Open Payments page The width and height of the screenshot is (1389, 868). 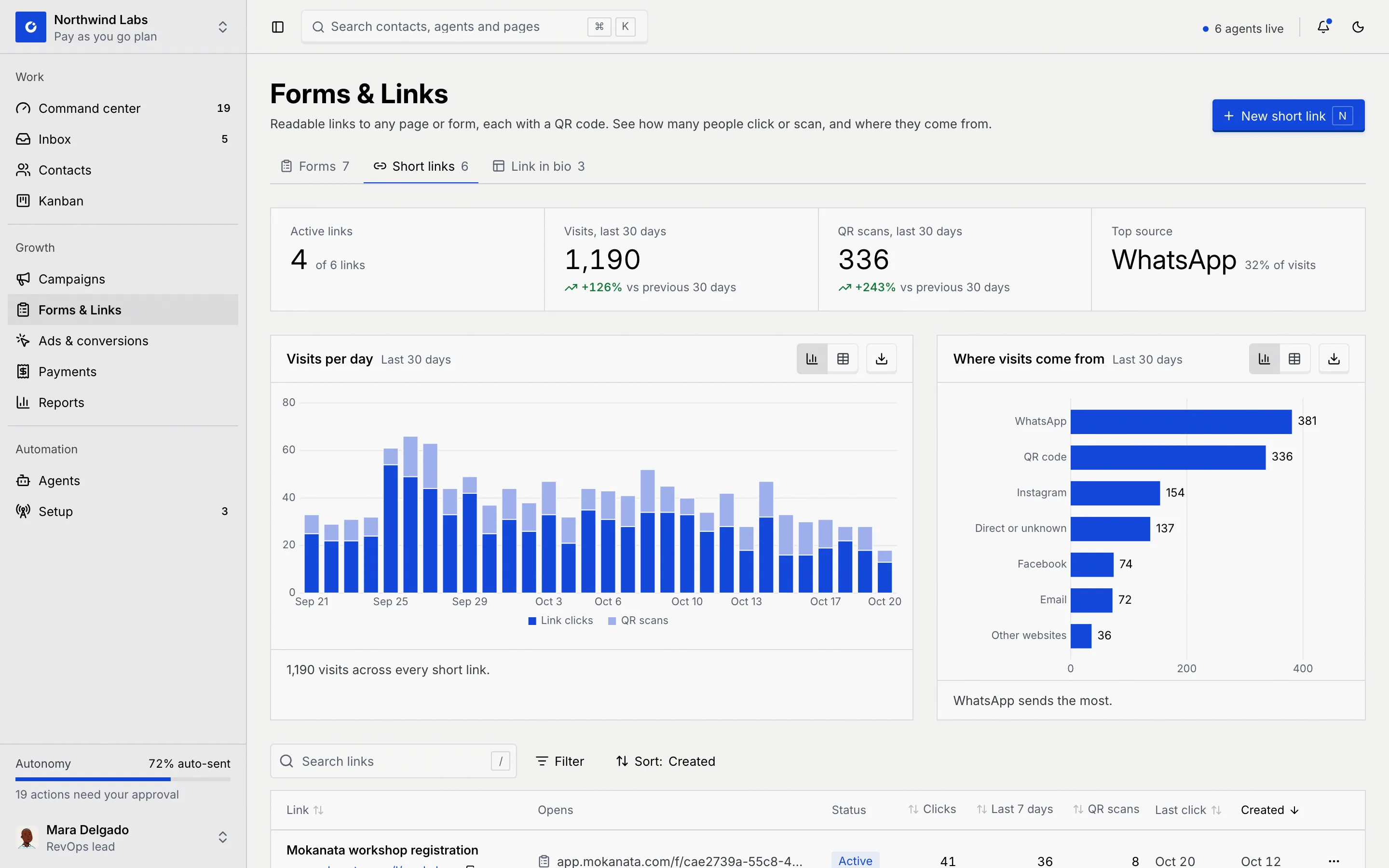[x=123, y=372]
